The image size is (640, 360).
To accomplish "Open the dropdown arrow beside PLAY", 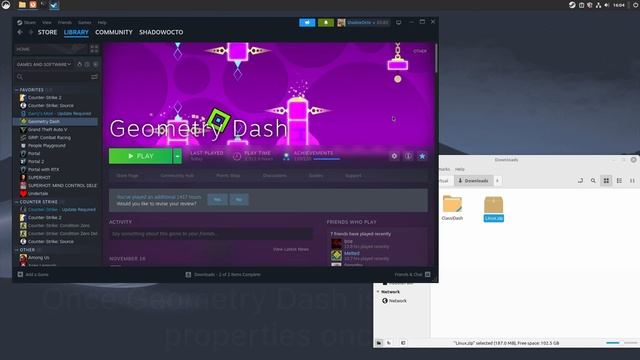I will tap(177, 156).
